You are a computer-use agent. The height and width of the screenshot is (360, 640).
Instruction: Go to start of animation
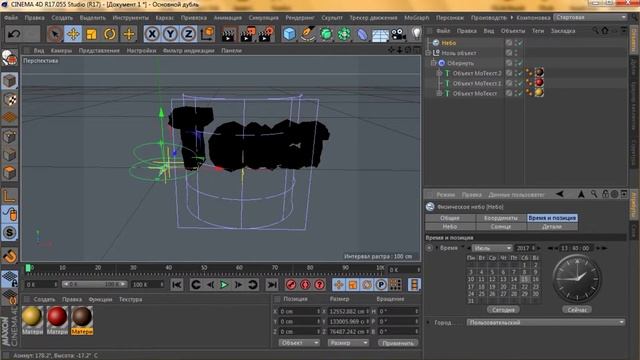pos(176,284)
